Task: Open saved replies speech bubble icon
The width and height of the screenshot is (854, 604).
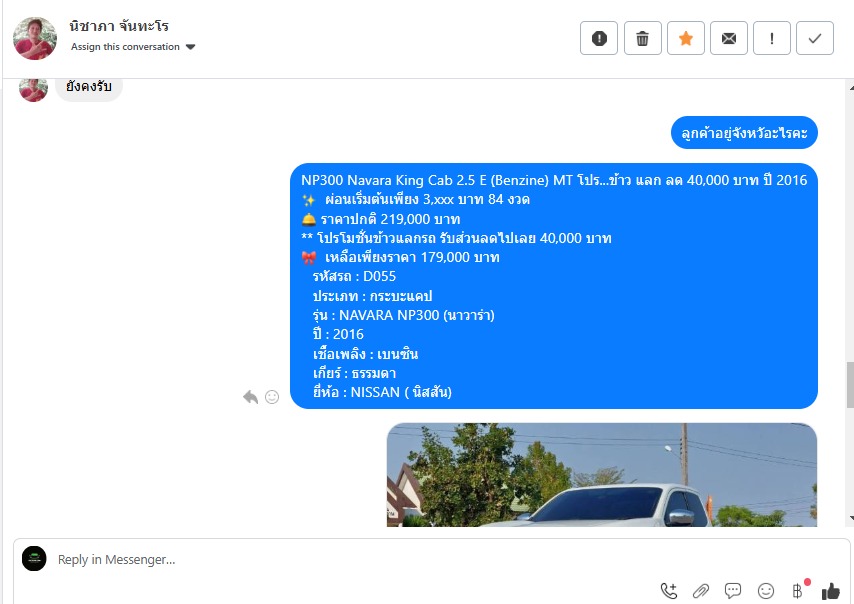Action: click(733, 591)
